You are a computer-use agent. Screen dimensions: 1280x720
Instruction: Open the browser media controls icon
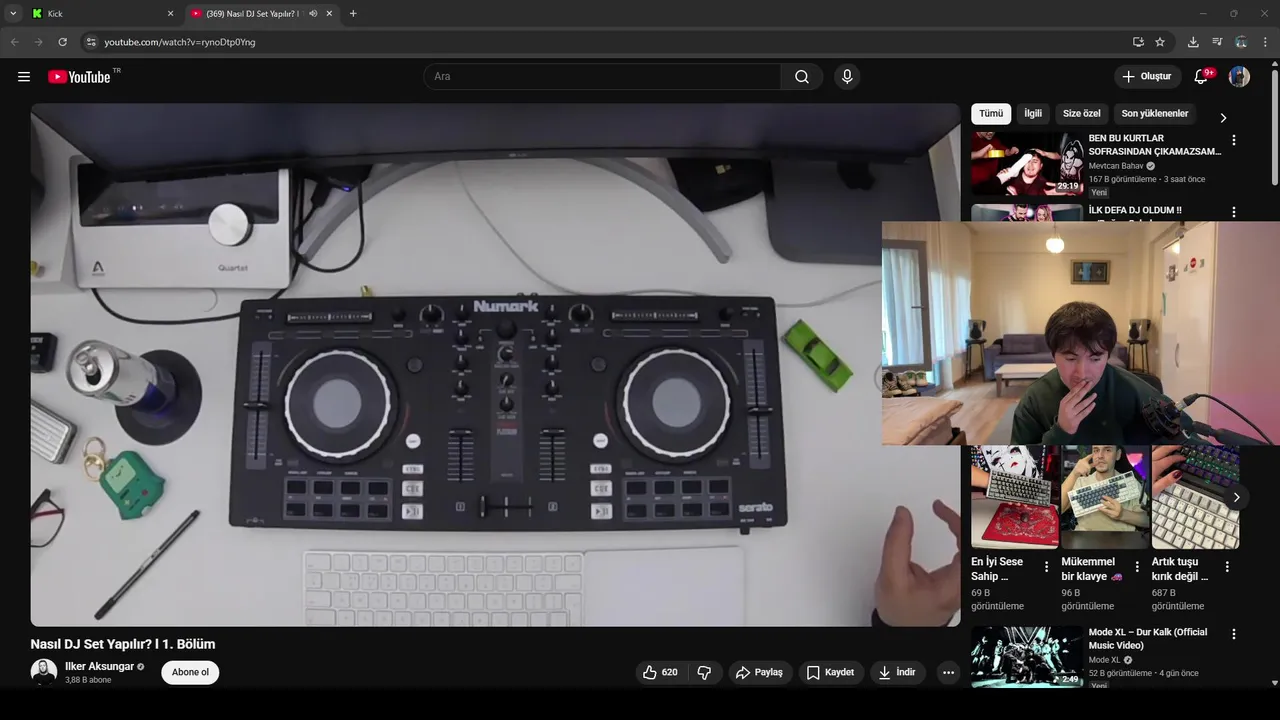pos(1217,42)
